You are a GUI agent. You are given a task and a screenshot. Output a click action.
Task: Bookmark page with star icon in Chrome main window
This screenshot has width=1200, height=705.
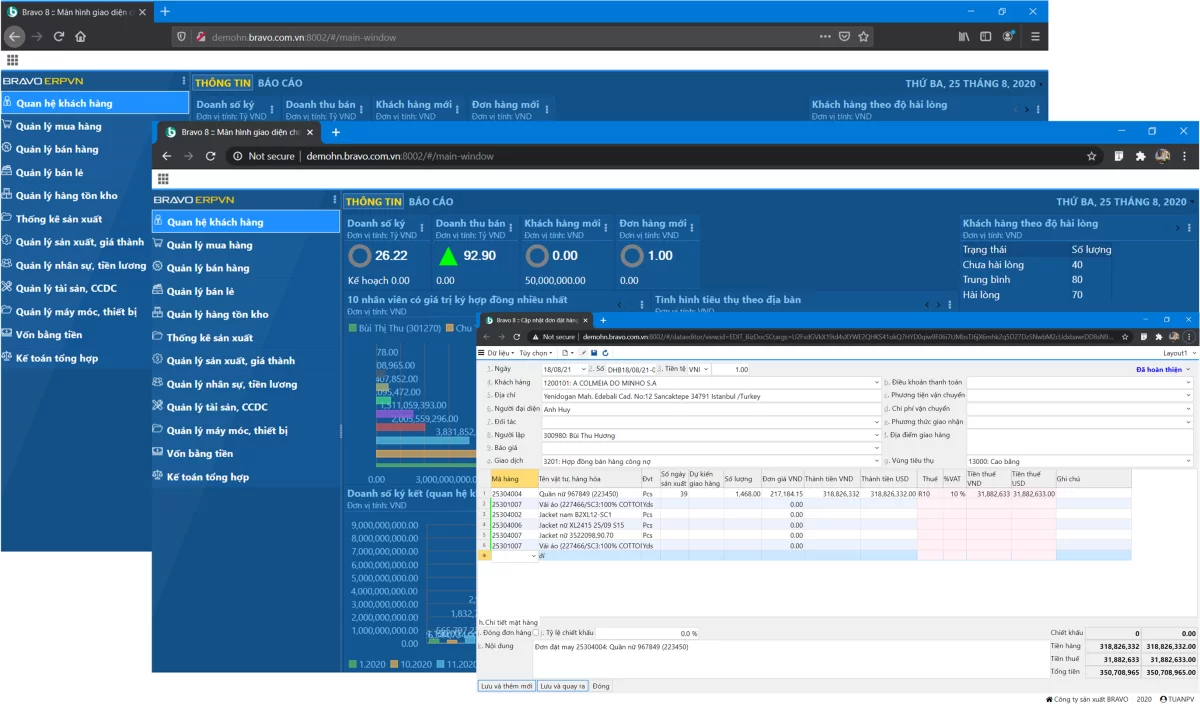(1091, 156)
